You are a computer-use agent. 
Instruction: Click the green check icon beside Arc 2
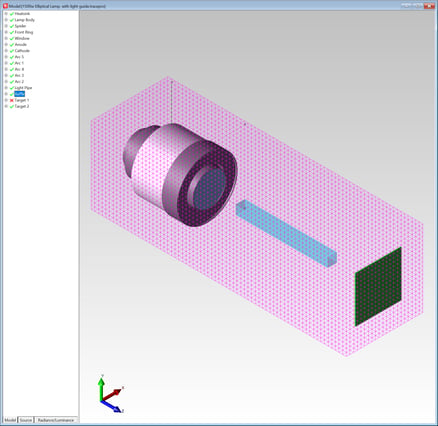click(x=12, y=82)
